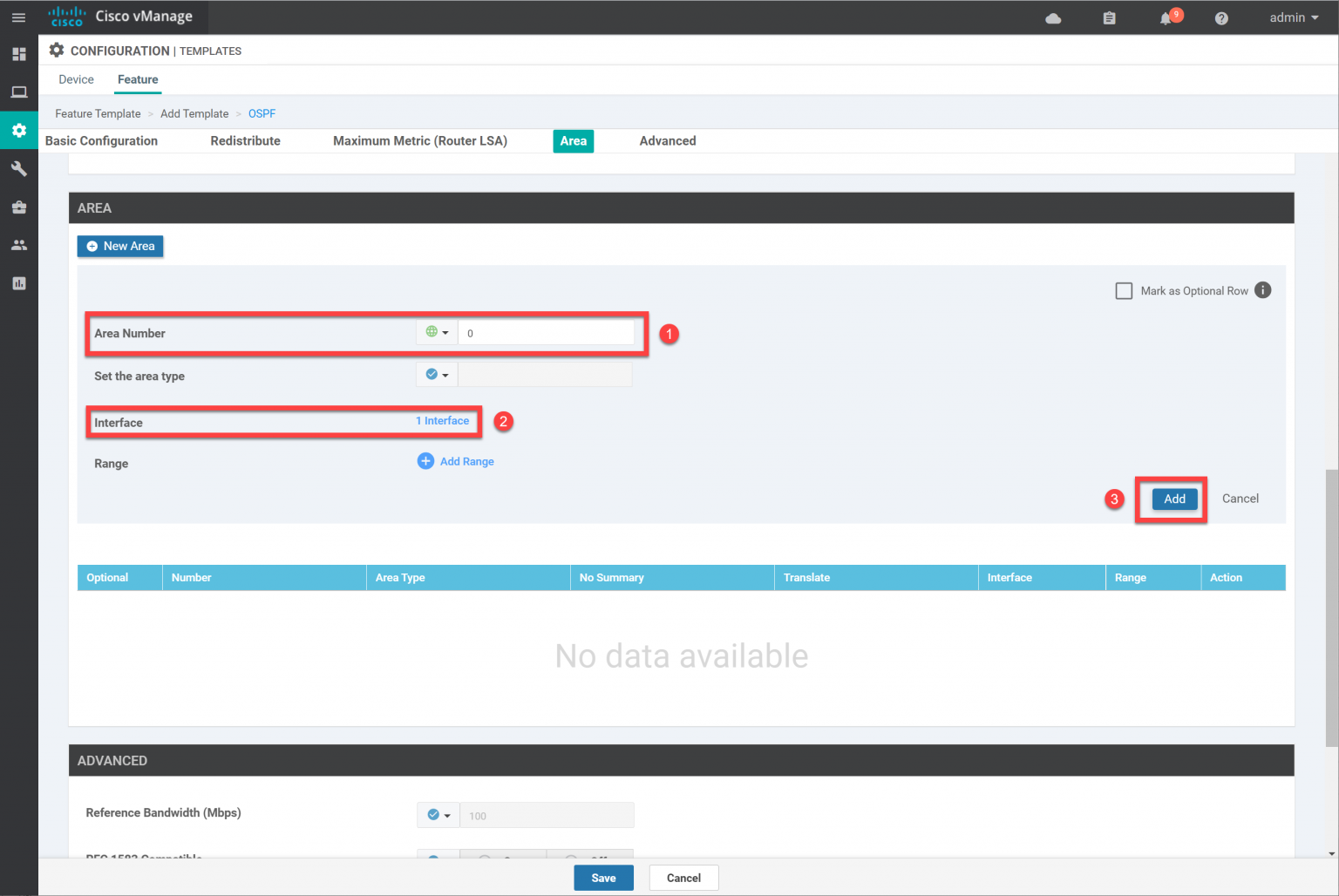Open the Administration briefcase sidebar icon
This screenshot has width=1339, height=896.
tap(19, 207)
